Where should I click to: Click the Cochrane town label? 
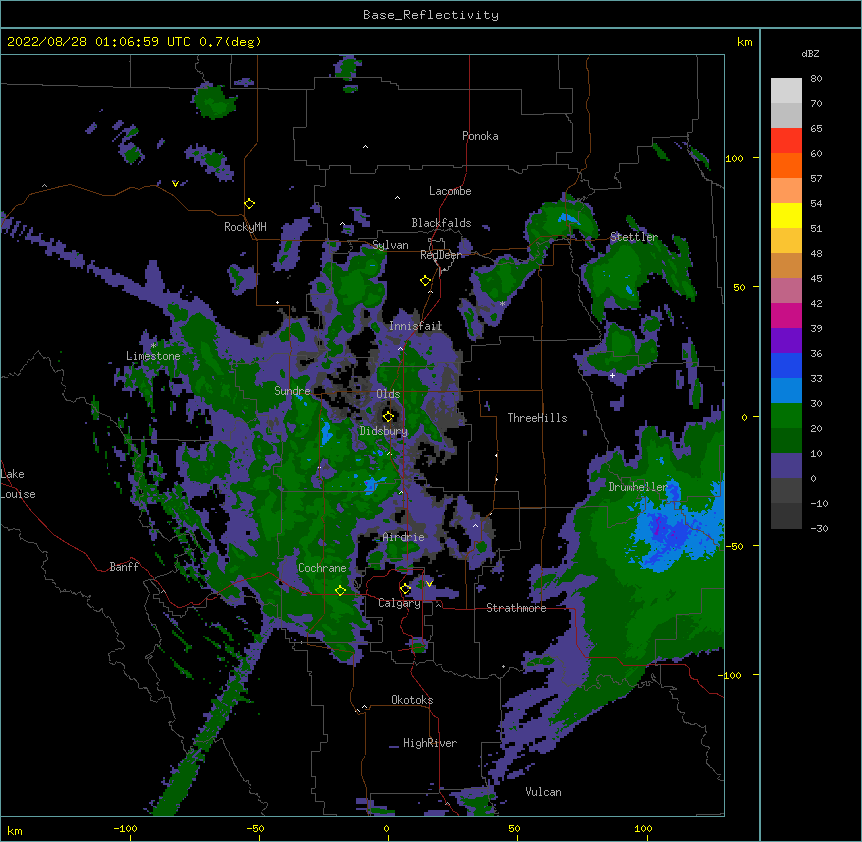pos(322,568)
